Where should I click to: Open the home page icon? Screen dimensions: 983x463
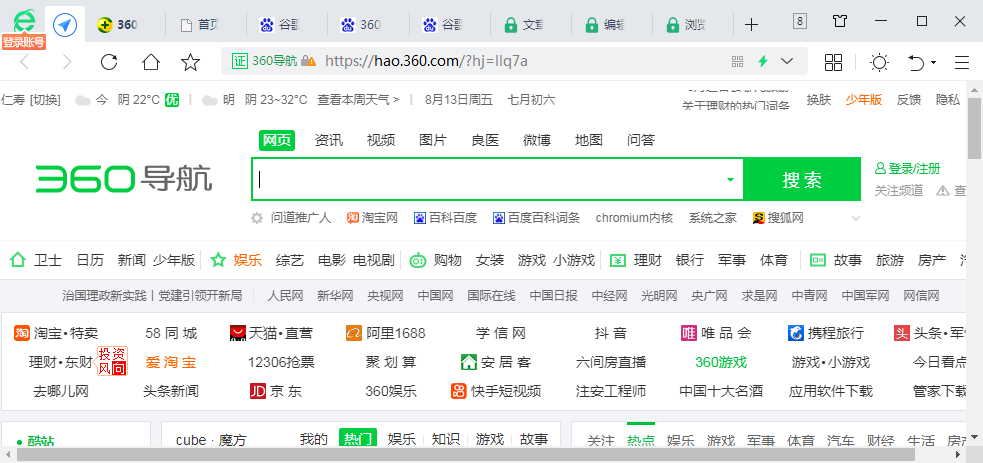coord(150,61)
